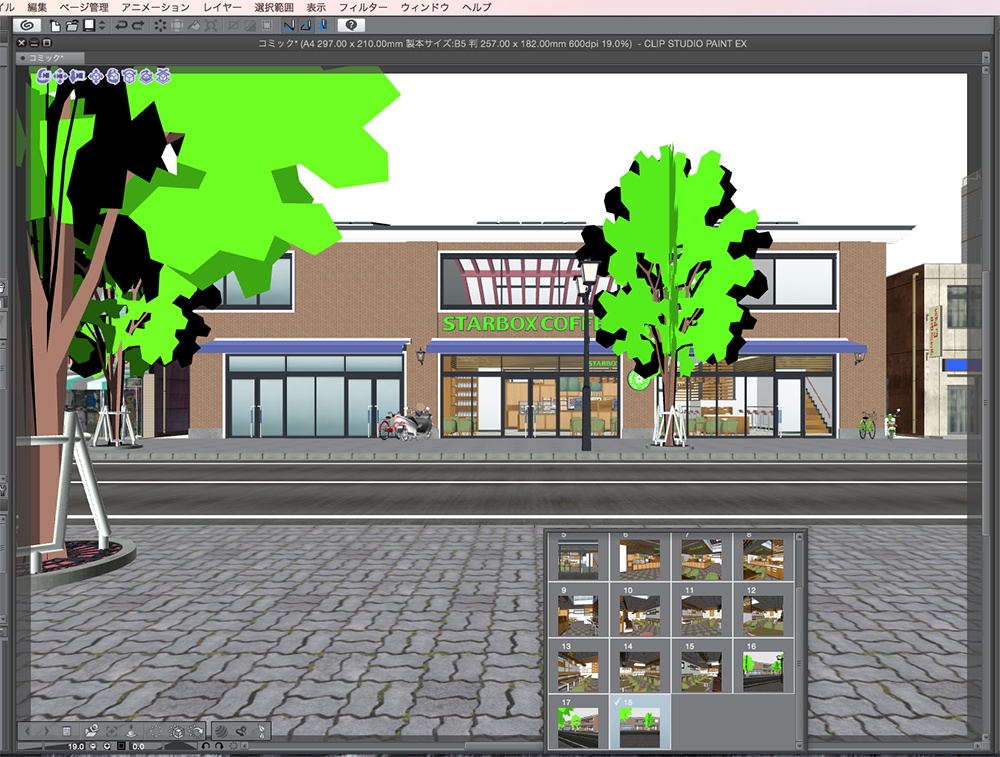The width and height of the screenshot is (1000, 757).
Task: Click the rotate right button
Action: (x=219, y=746)
